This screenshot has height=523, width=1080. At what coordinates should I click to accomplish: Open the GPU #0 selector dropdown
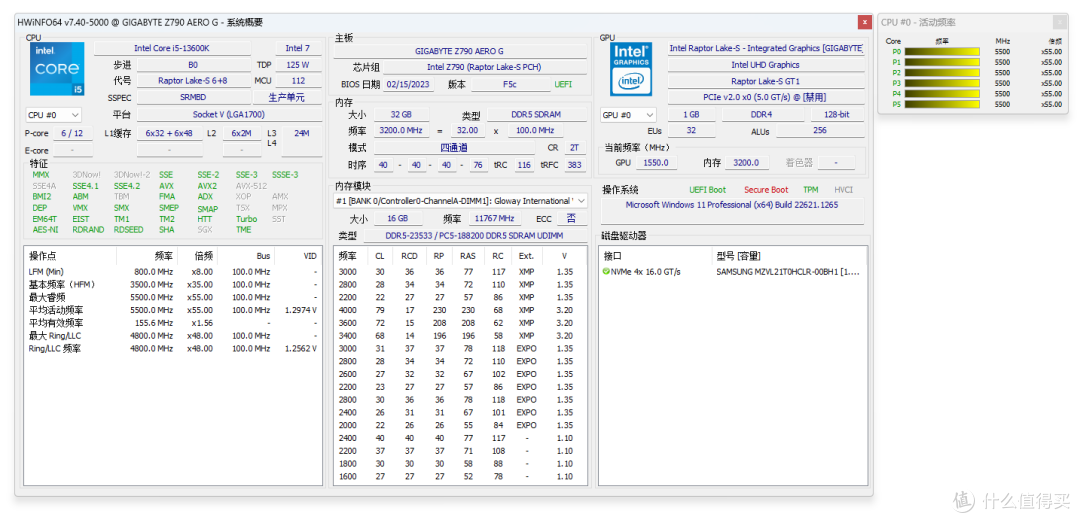point(628,115)
